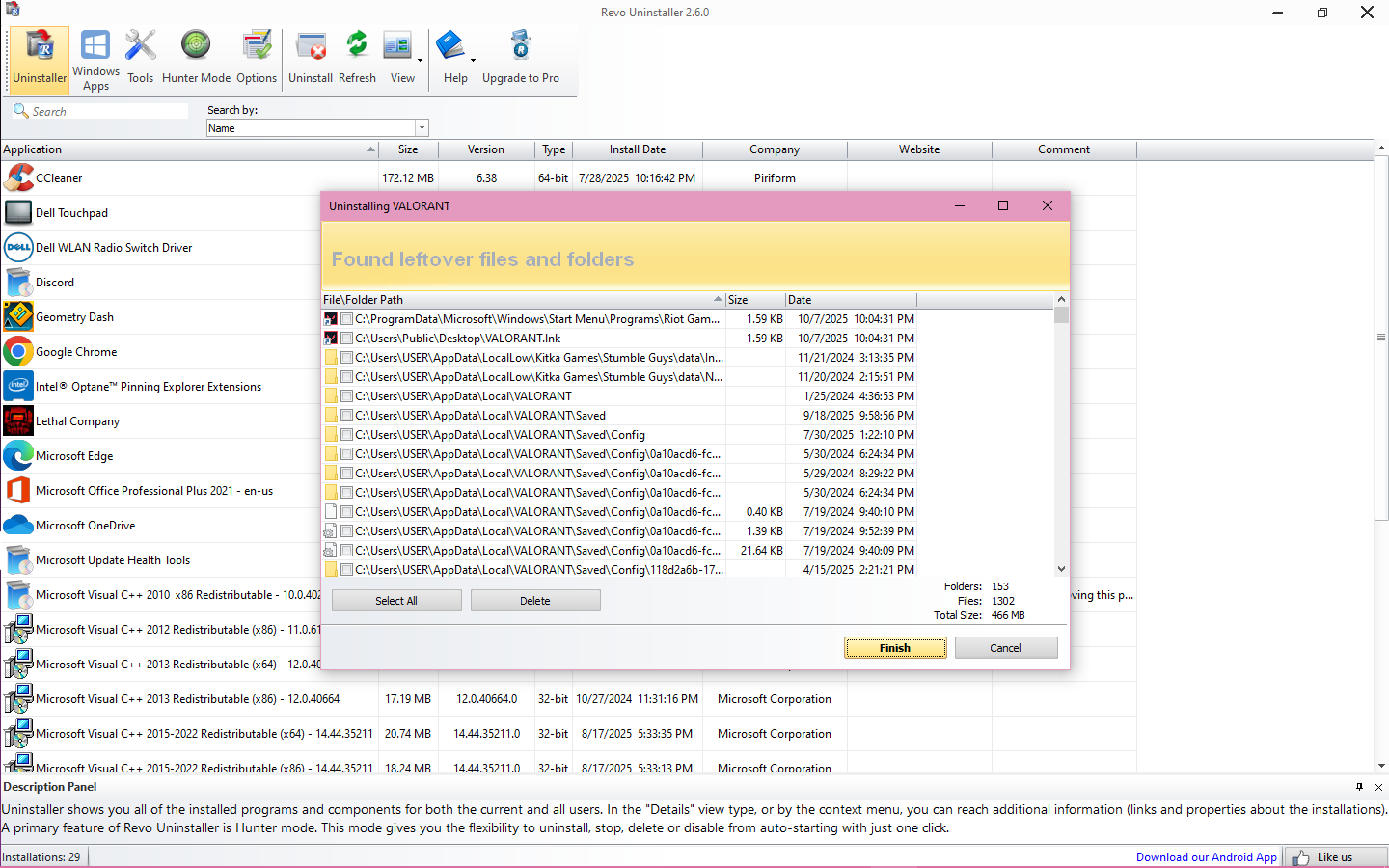The image size is (1389, 868).
Task: Click Finish in the uninstall dialog
Action: (x=895, y=648)
